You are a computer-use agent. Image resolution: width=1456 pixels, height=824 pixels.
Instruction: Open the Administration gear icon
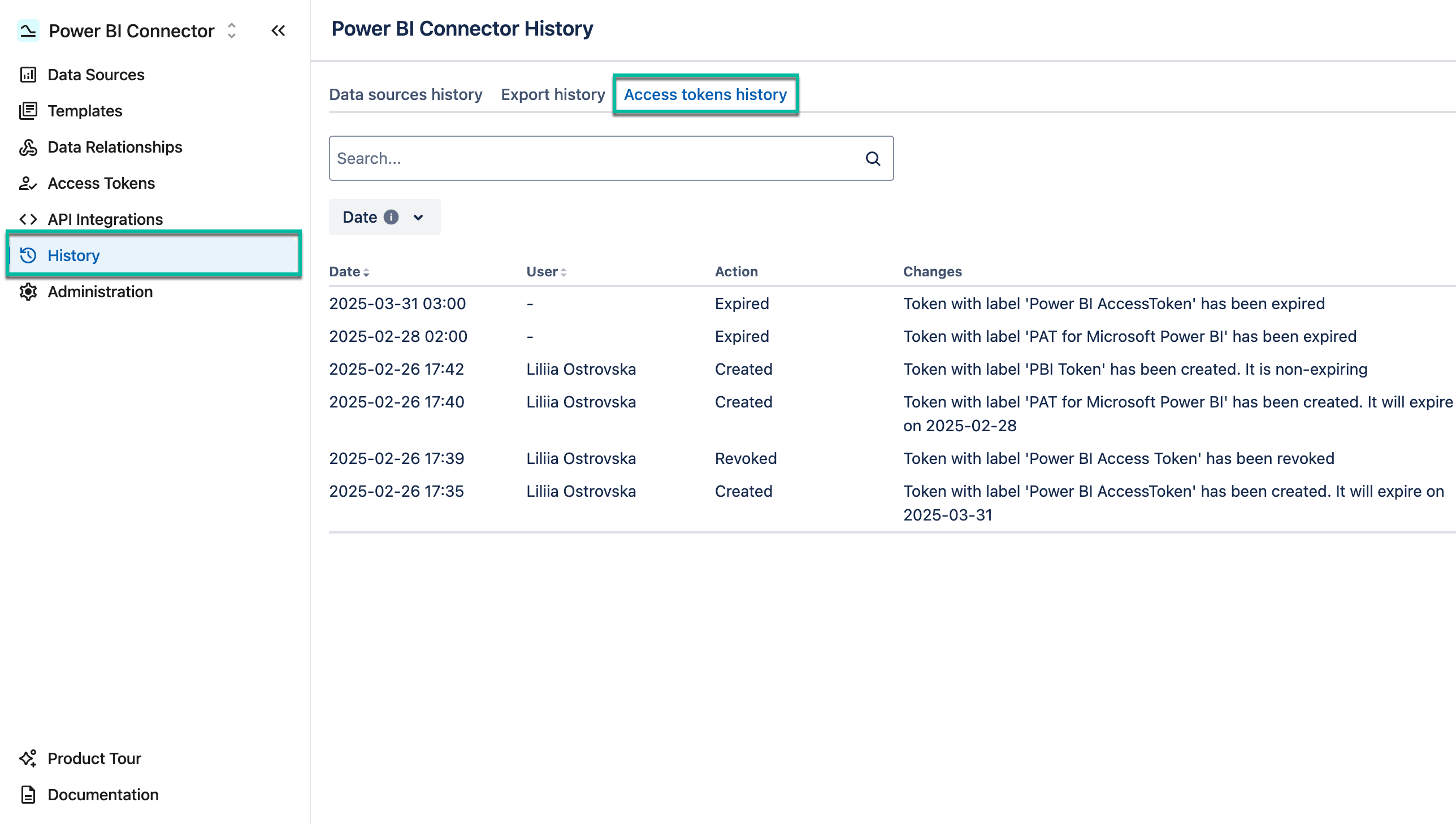28,292
